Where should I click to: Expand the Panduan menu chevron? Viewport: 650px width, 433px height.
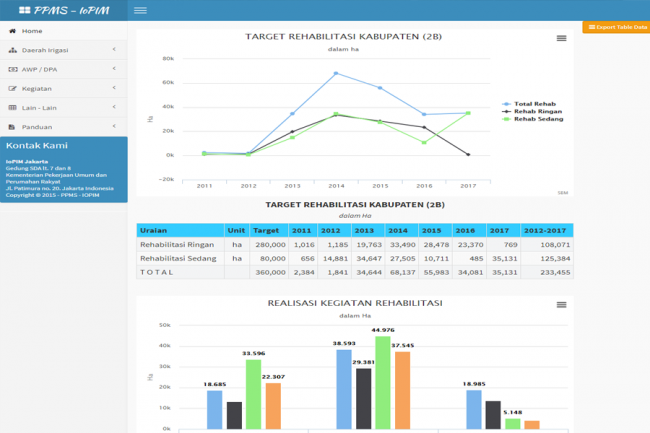[x=114, y=127]
